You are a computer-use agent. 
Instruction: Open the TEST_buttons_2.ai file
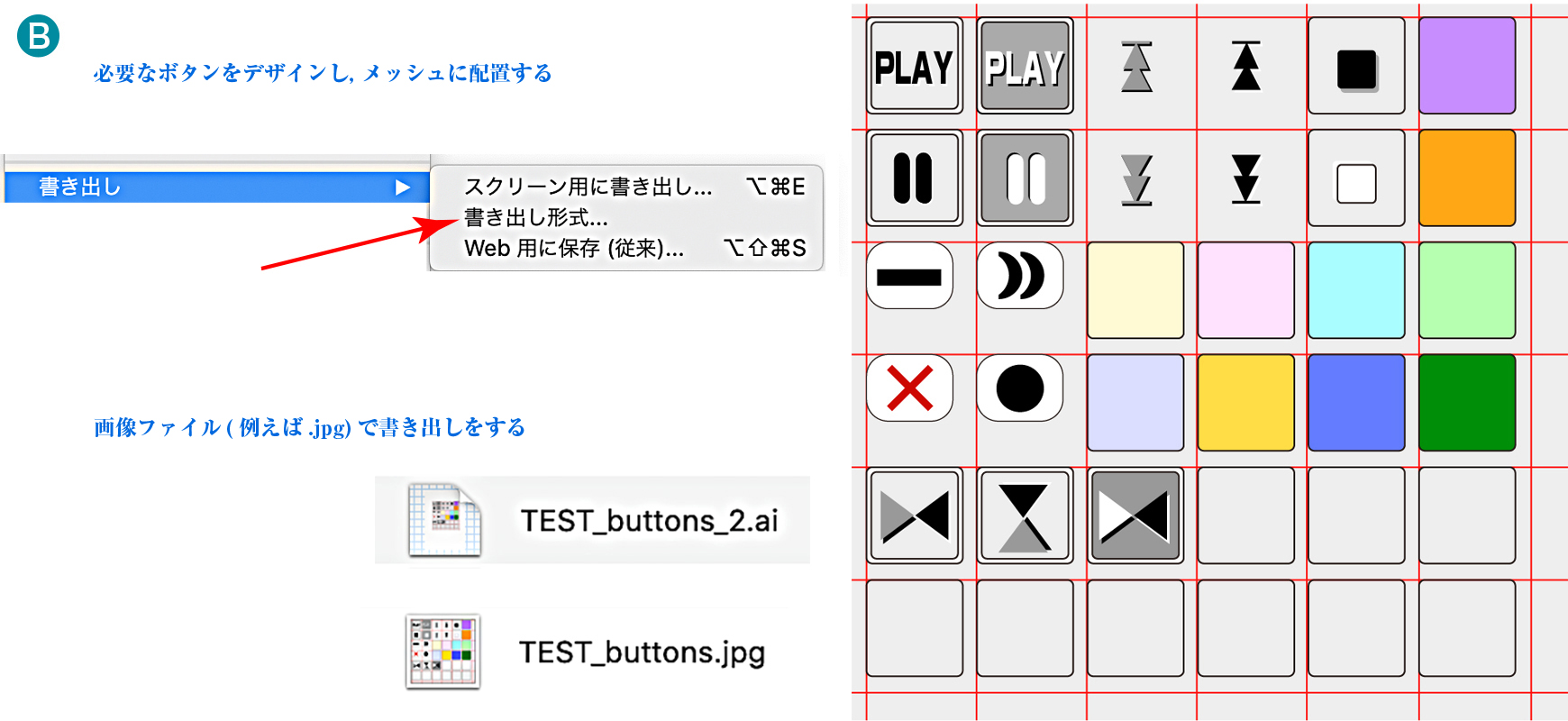point(649,521)
